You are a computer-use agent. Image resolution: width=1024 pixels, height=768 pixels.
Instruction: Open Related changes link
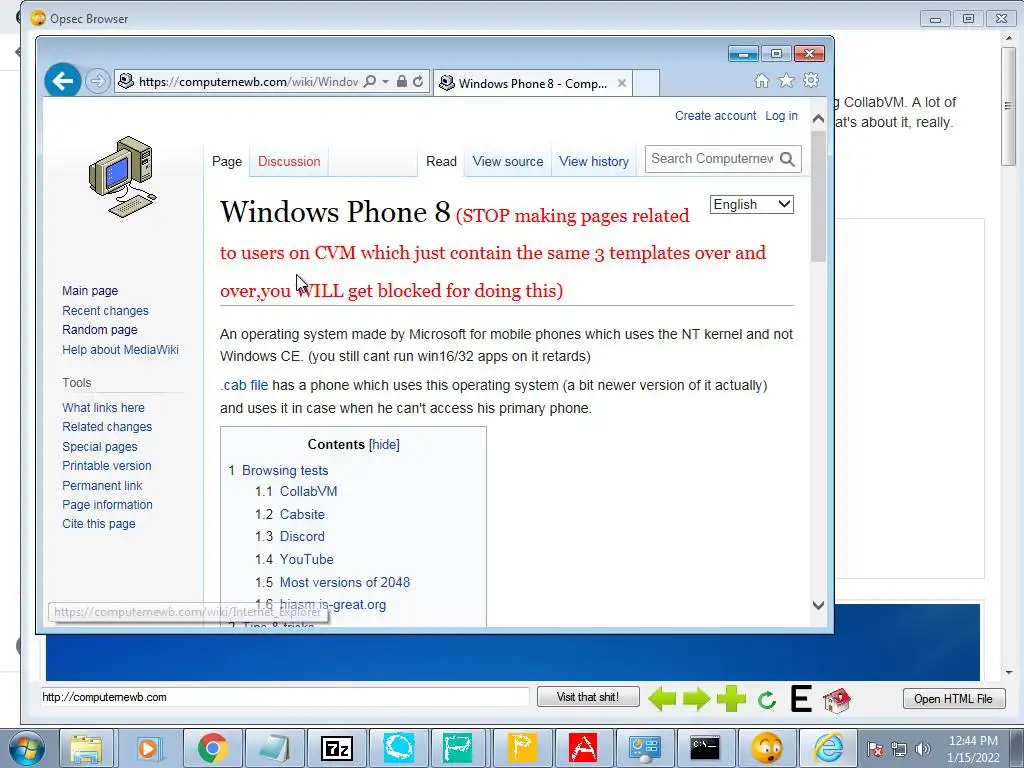pos(107,426)
